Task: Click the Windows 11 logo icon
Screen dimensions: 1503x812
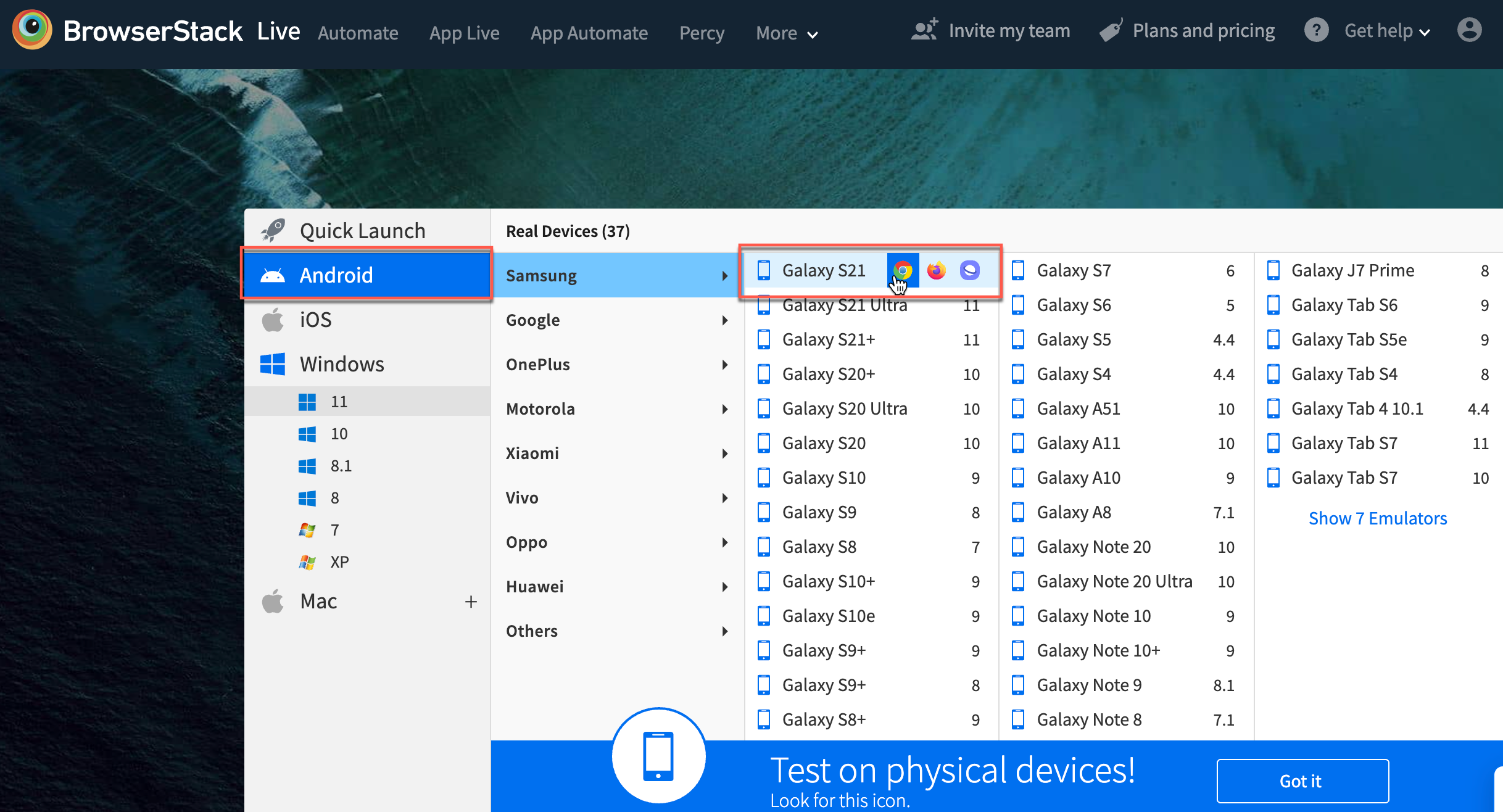Action: click(x=307, y=402)
